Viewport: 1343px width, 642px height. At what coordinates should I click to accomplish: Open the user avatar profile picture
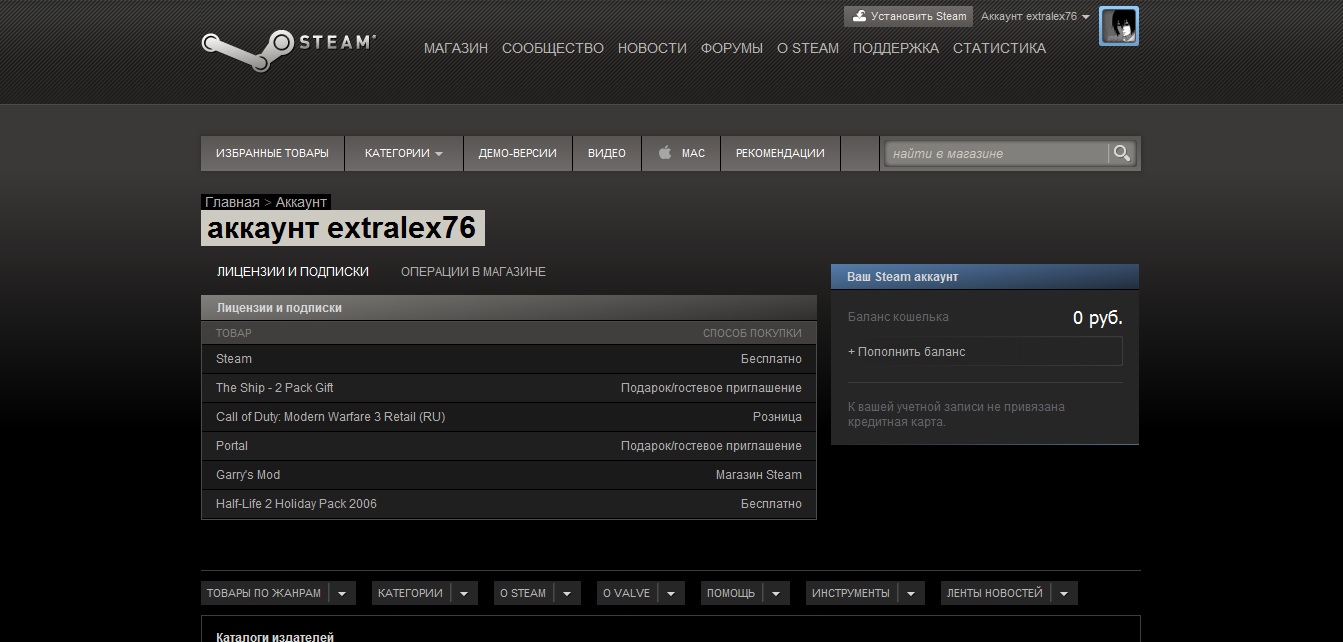click(x=1118, y=26)
